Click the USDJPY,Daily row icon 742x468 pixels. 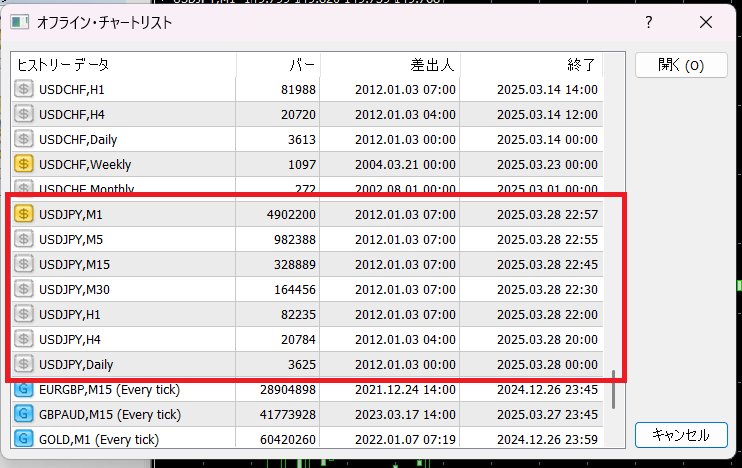point(23,364)
